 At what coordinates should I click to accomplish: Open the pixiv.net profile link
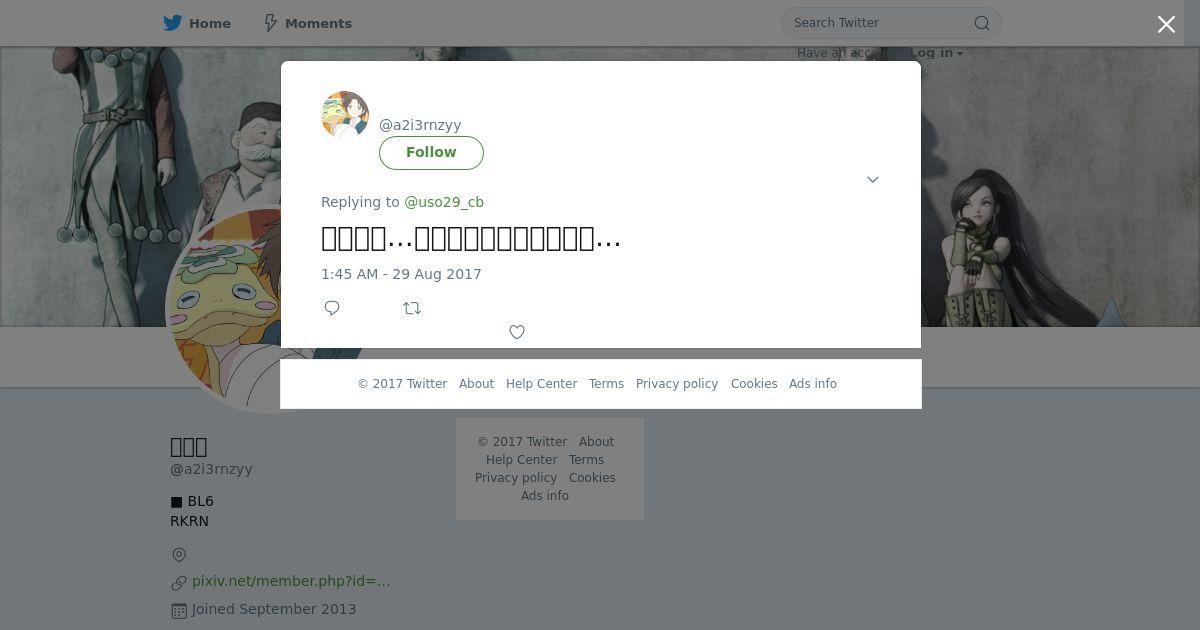[291, 581]
